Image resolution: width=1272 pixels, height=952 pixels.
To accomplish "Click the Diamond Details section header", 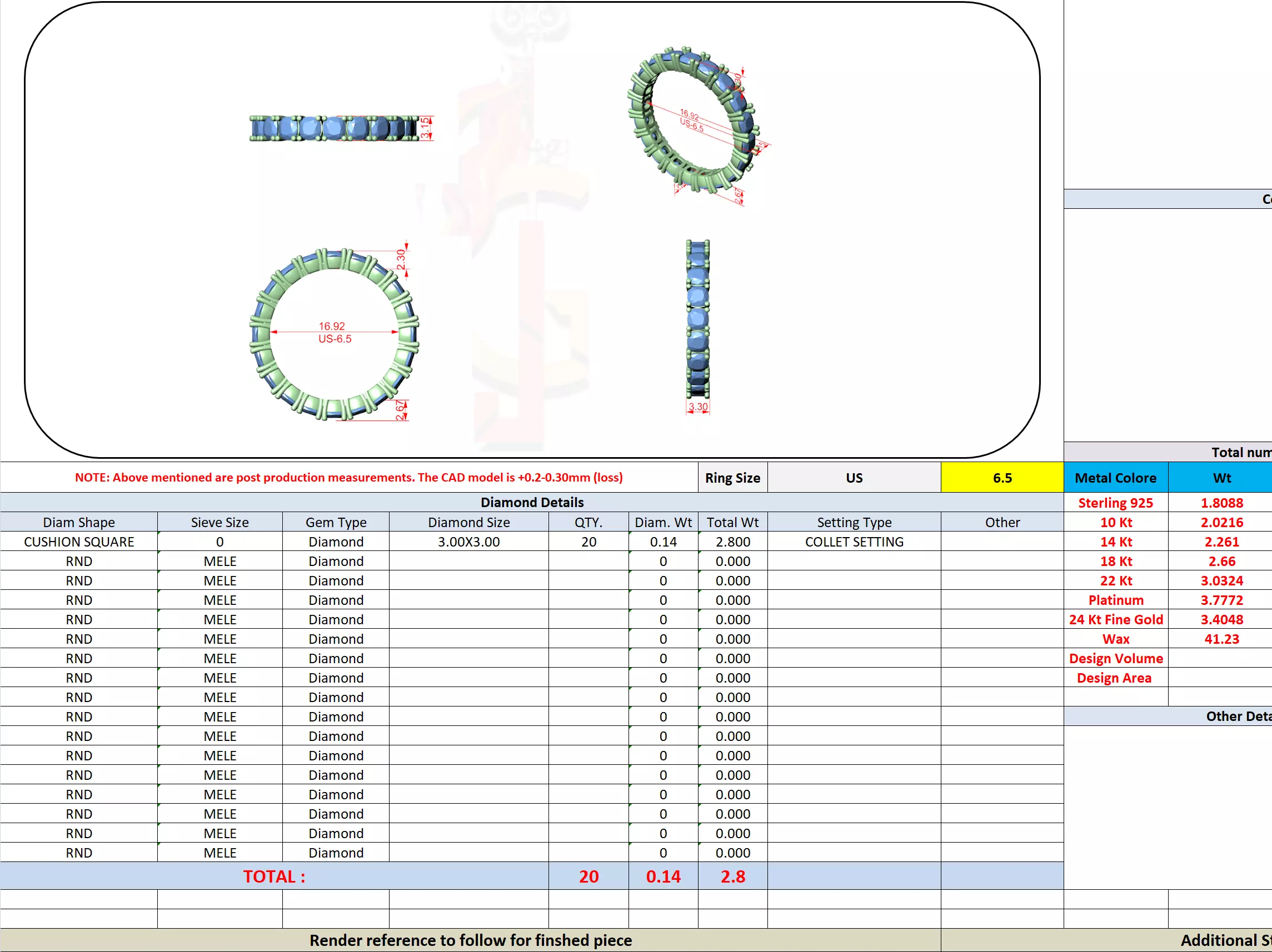I will click(531, 502).
